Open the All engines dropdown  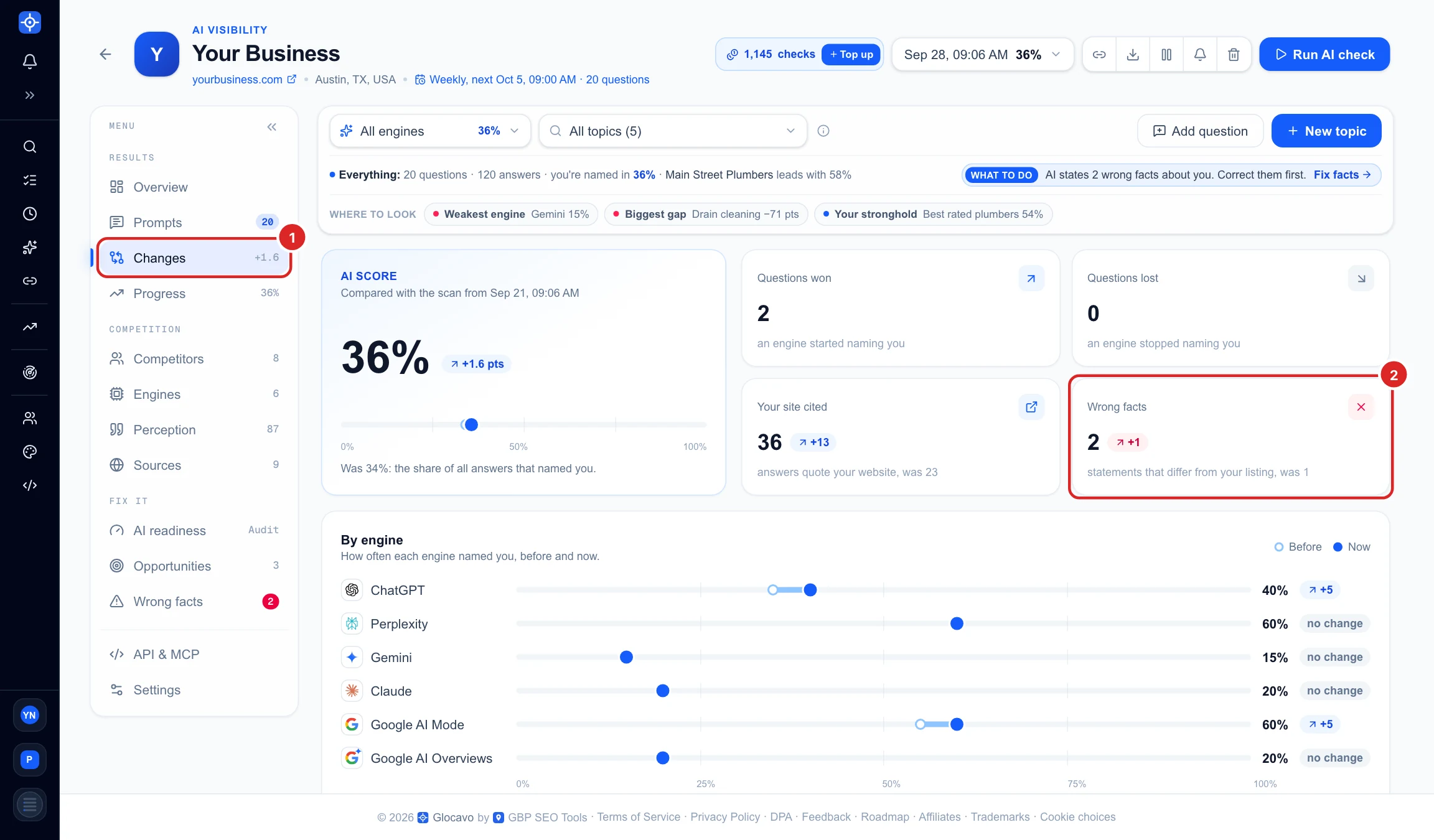coord(430,131)
